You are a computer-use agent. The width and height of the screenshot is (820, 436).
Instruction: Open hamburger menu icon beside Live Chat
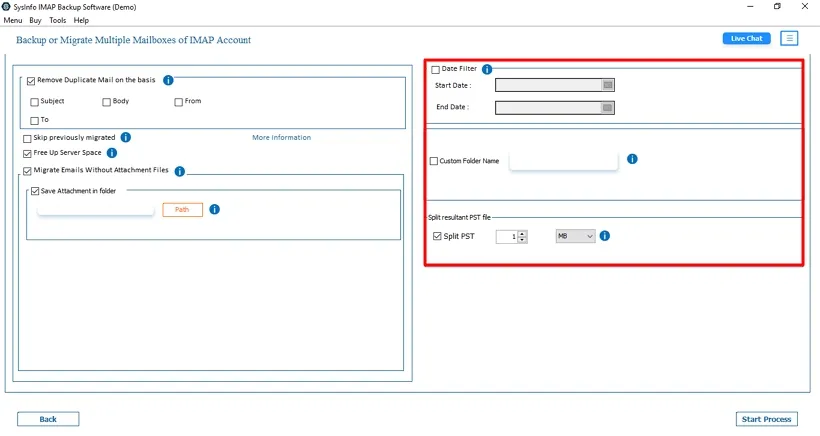click(789, 38)
